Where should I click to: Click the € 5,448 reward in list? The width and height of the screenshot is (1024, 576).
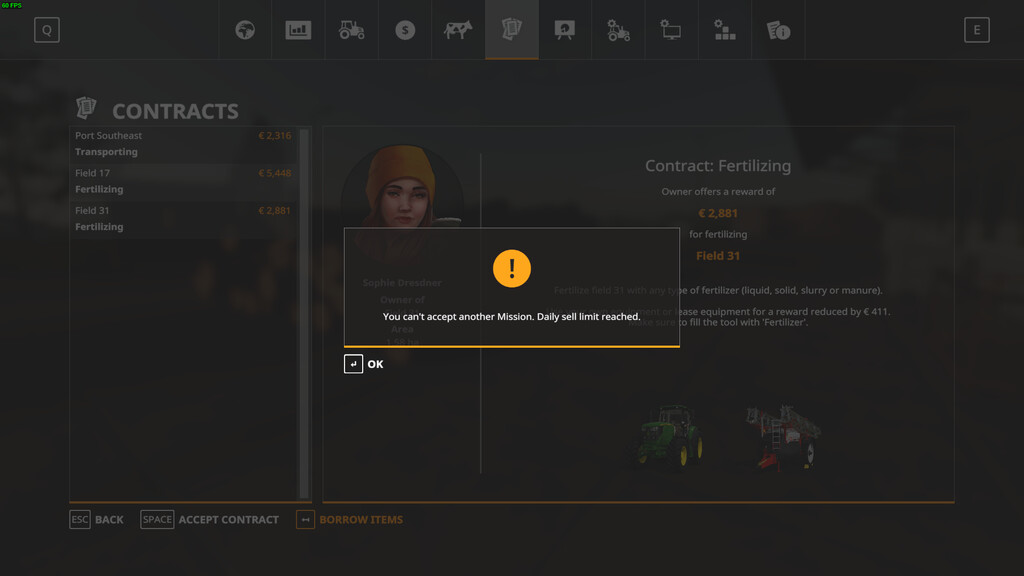(274, 173)
